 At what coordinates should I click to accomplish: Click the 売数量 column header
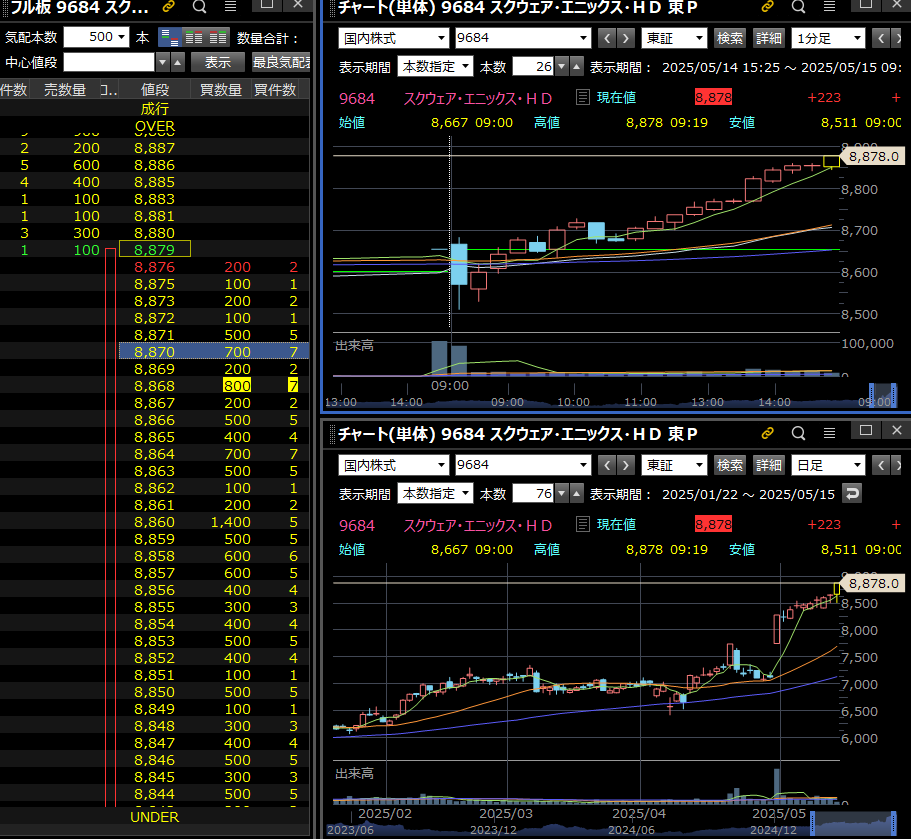[65, 90]
